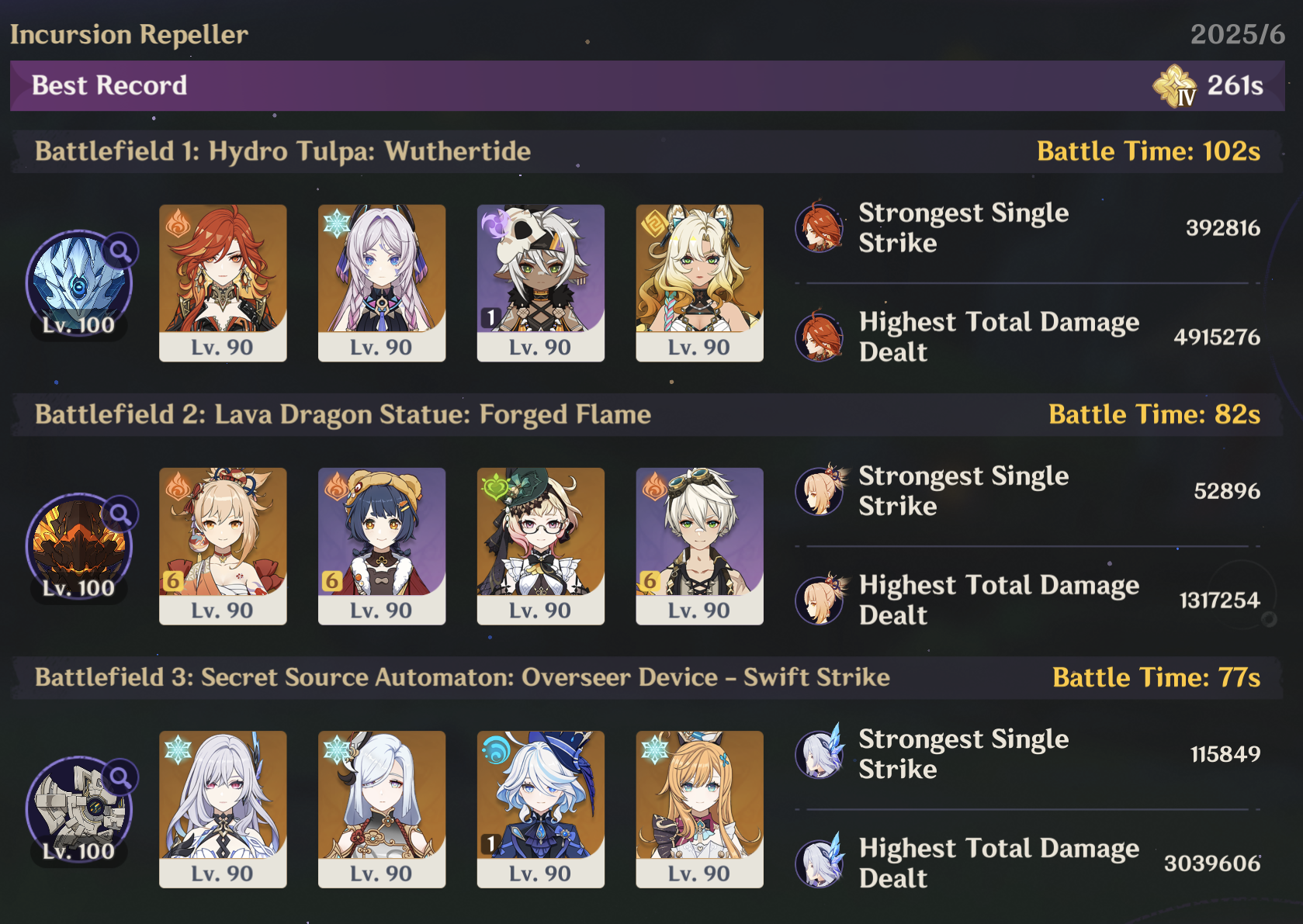The image size is (1303, 924).
Task: Select the Dendro character wearing glasses
Action: (541, 546)
